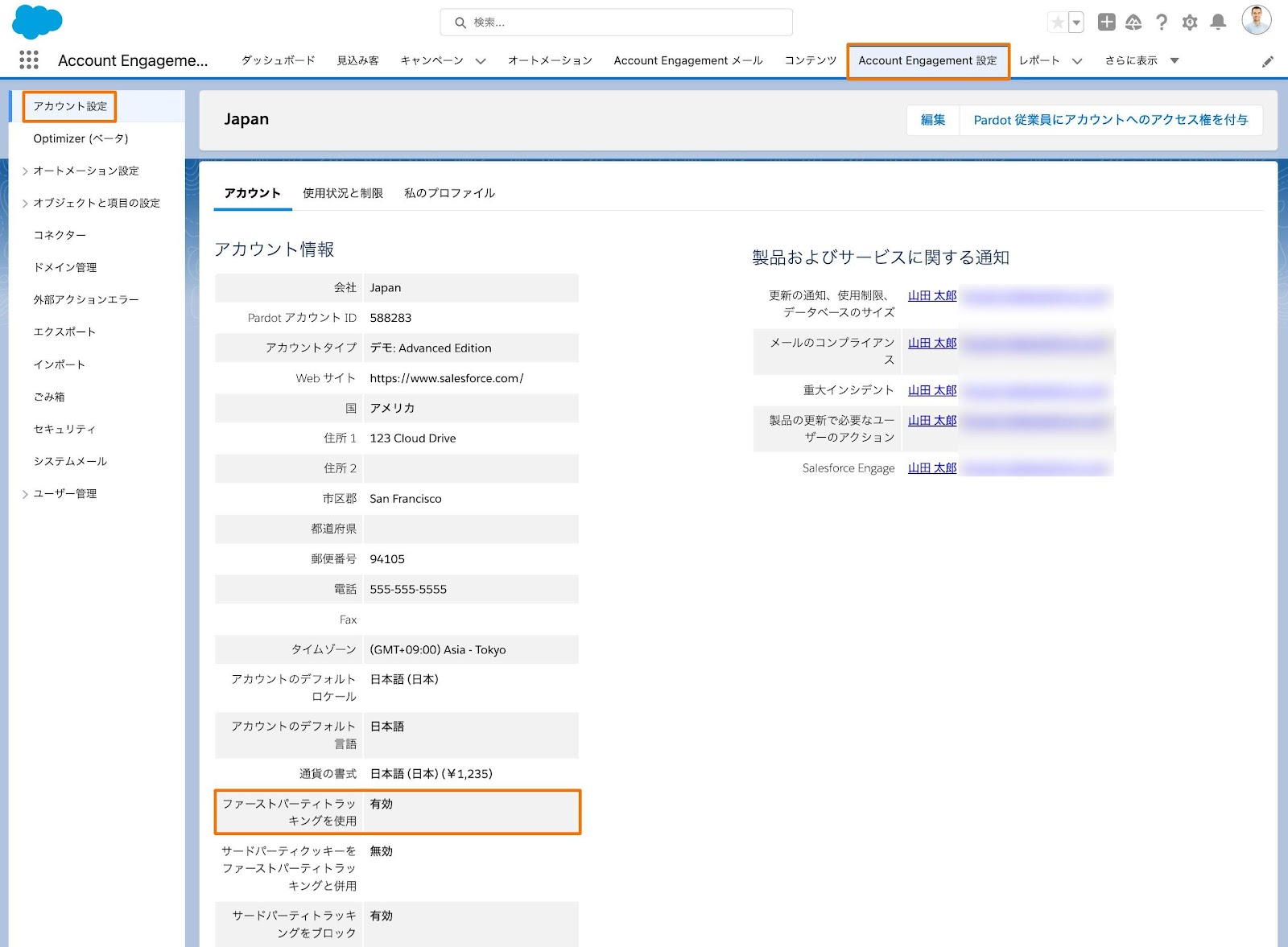Screen dimensions: 1288x947
Task: Switch to the 使用状況と制限 sub-tab
Action: (343, 193)
